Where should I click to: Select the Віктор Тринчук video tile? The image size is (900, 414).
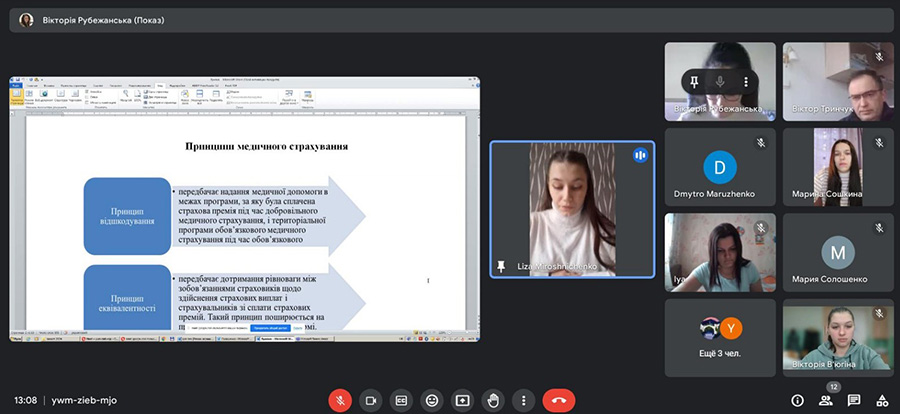click(x=838, y=82)
